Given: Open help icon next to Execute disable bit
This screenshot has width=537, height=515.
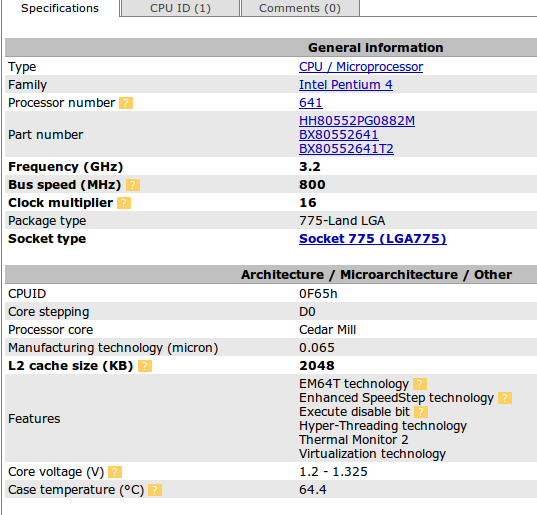Looking at the screenshot, I should tap(421, 412).
